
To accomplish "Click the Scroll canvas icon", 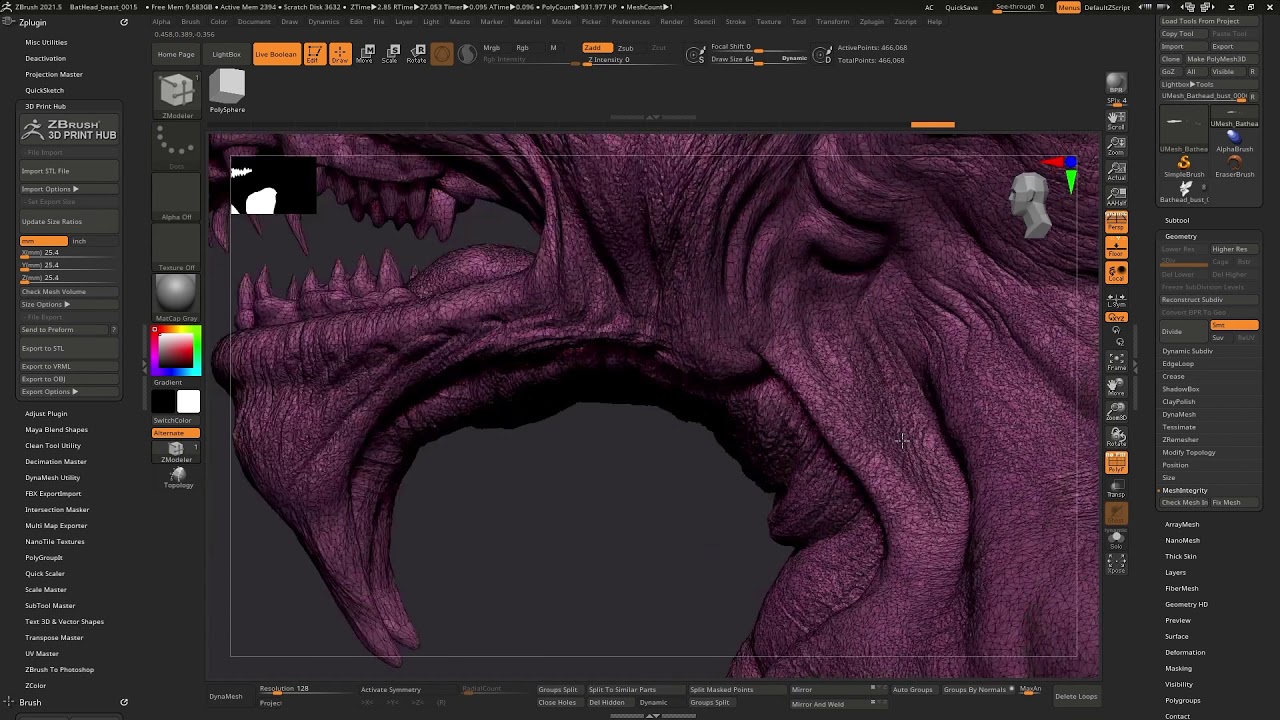I will 1116,120.
